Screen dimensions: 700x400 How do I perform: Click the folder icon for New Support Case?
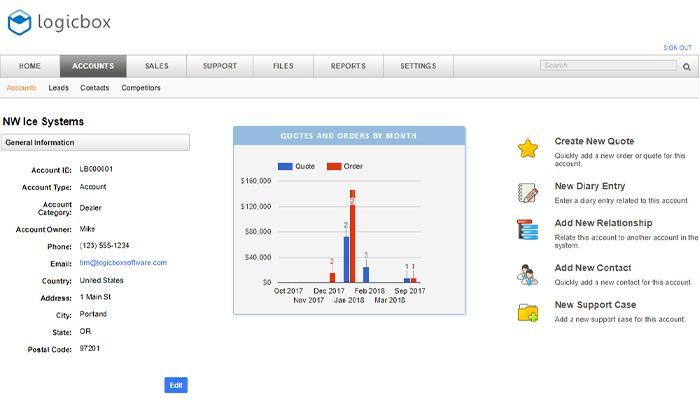pyautogui.click(x=528, y=312)
